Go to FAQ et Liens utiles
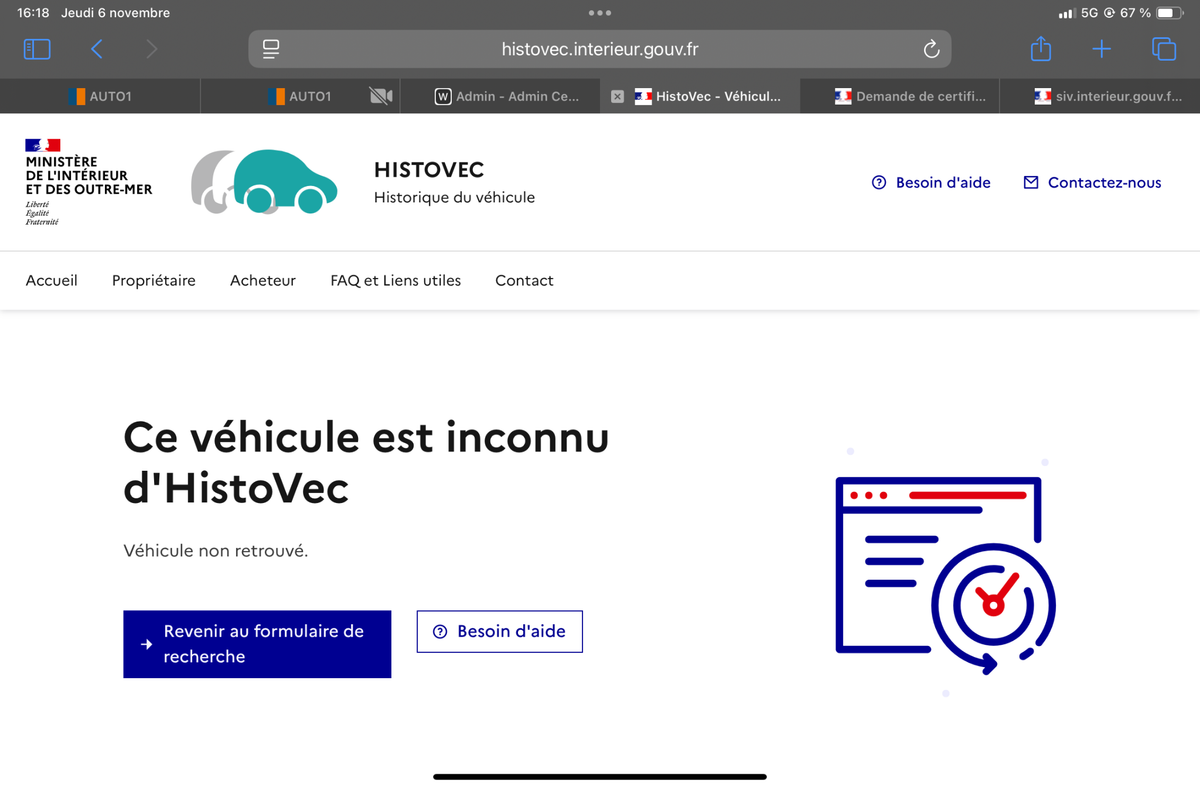The width and height of the screenshot is (1200, 788). pos(395,281)
